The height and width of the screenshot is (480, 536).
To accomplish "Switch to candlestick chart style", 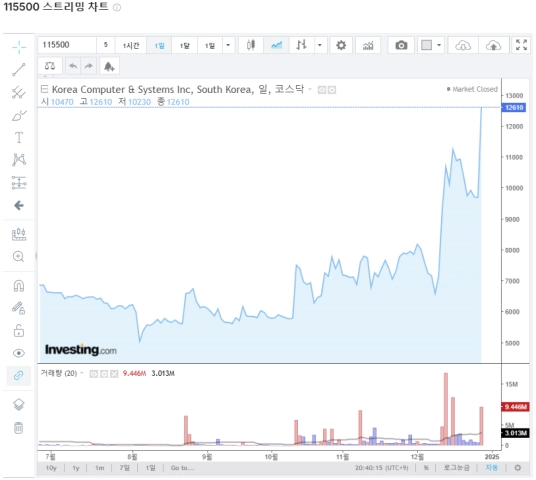I will pyautogui.click(x=251, y=45).
